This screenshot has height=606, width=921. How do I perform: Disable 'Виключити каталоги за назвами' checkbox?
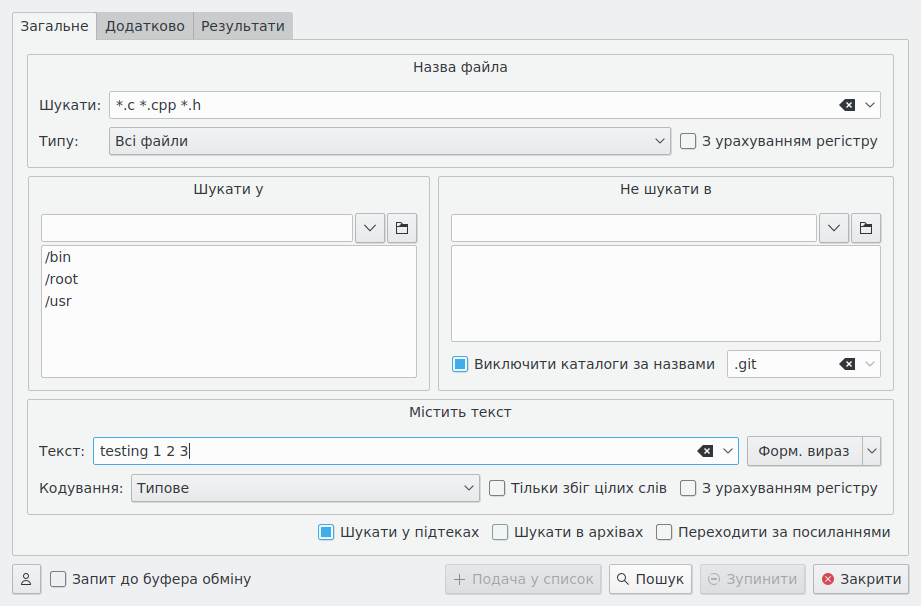click(461, 364)
